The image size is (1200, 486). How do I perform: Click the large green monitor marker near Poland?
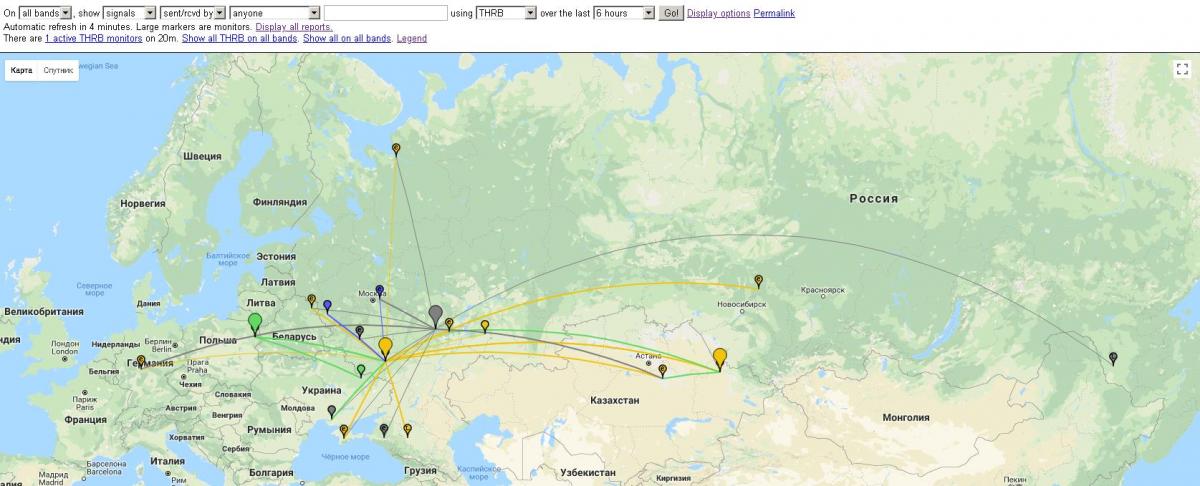[255, 322]
